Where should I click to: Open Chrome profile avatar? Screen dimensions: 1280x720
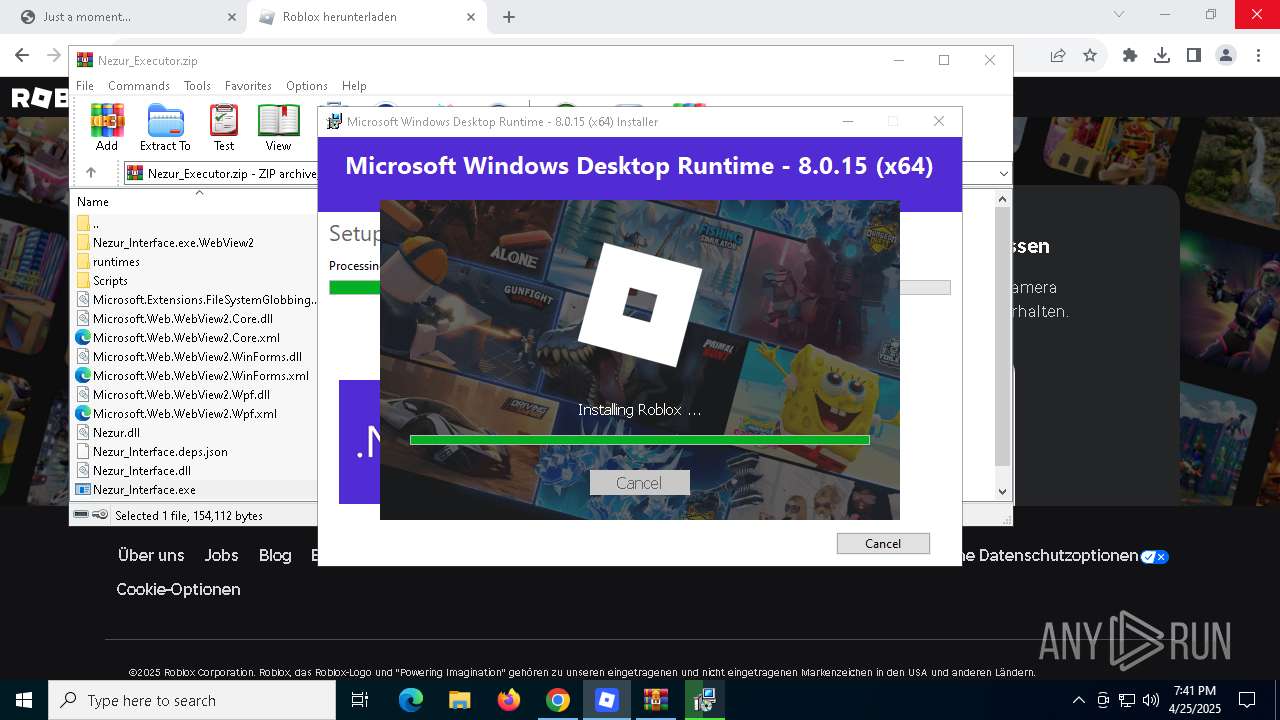click(x=1226, y=56)
